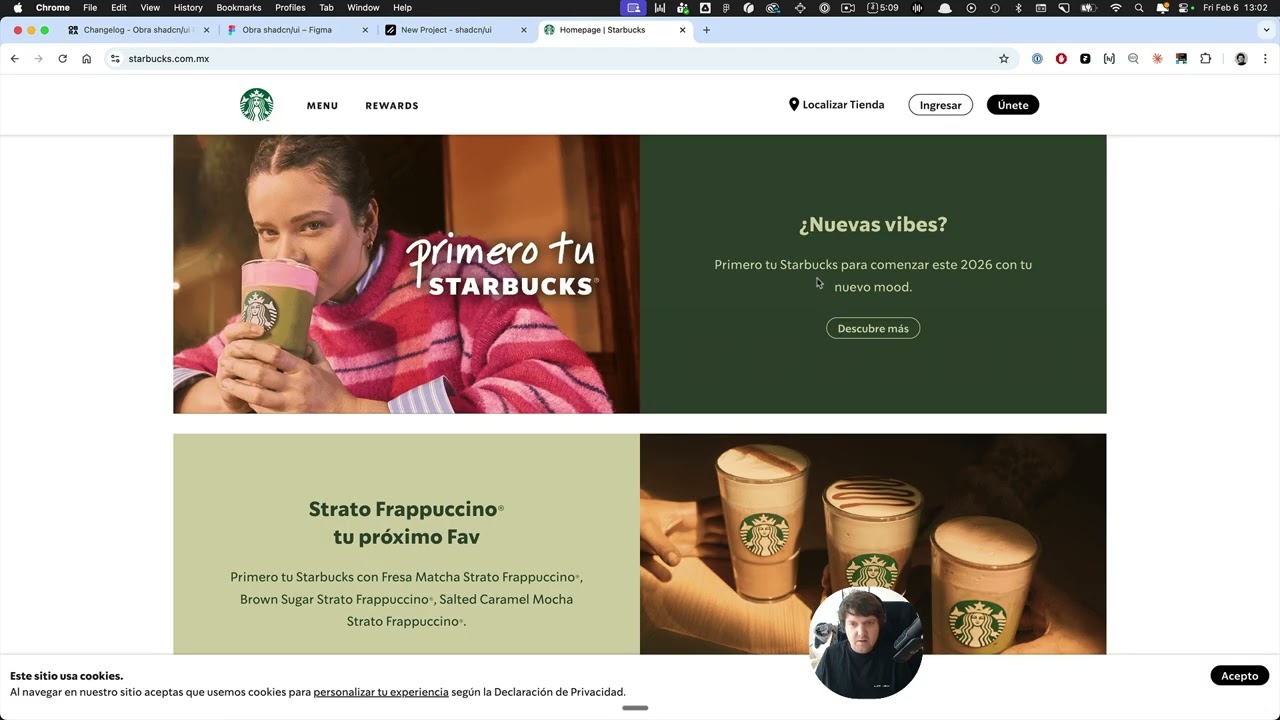
Task: Close the New Project - shadcn/ui tab
Action: pyautogui.click(x=524, y=30)
